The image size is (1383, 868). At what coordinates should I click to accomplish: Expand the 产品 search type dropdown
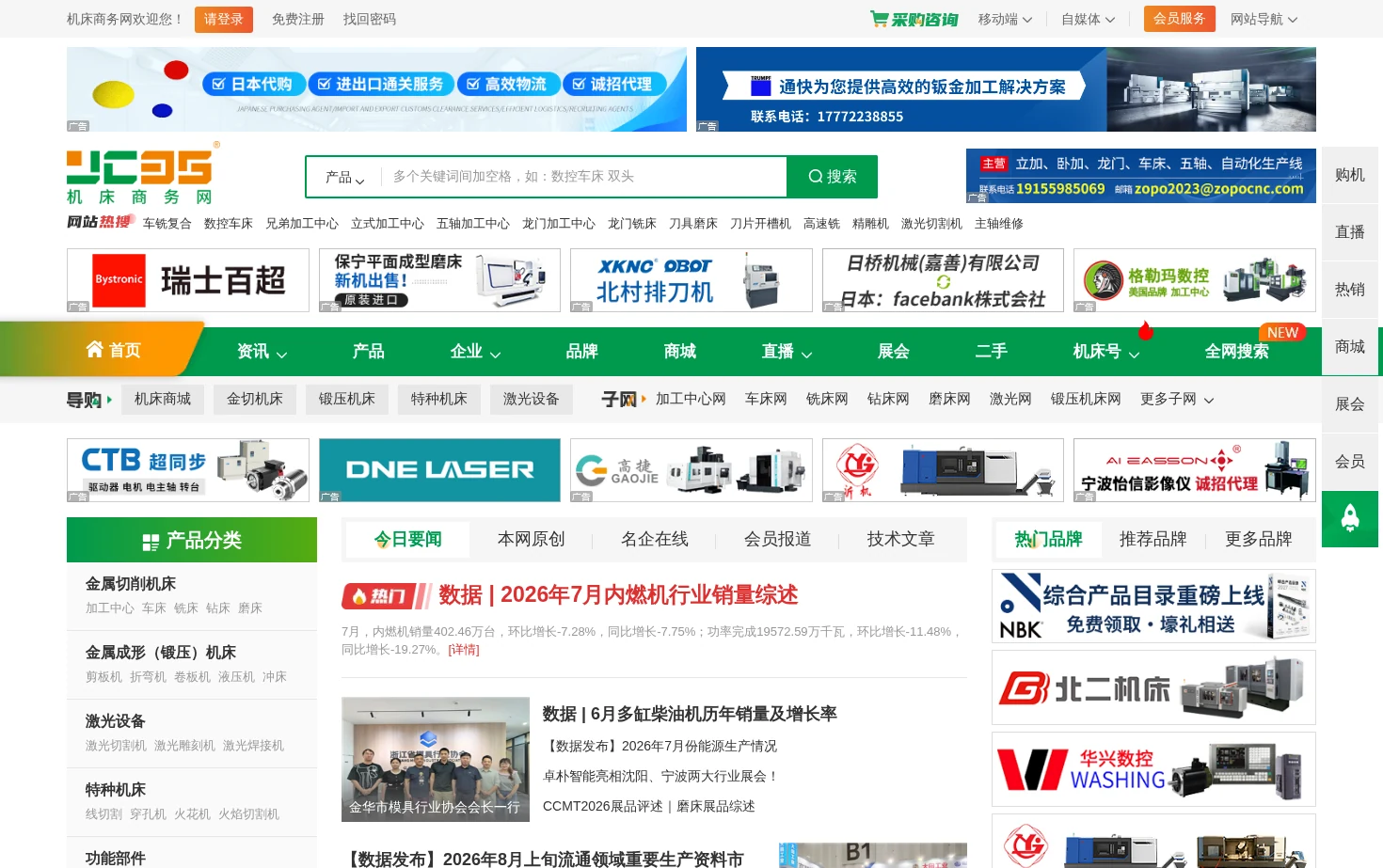tap(344, 177)
